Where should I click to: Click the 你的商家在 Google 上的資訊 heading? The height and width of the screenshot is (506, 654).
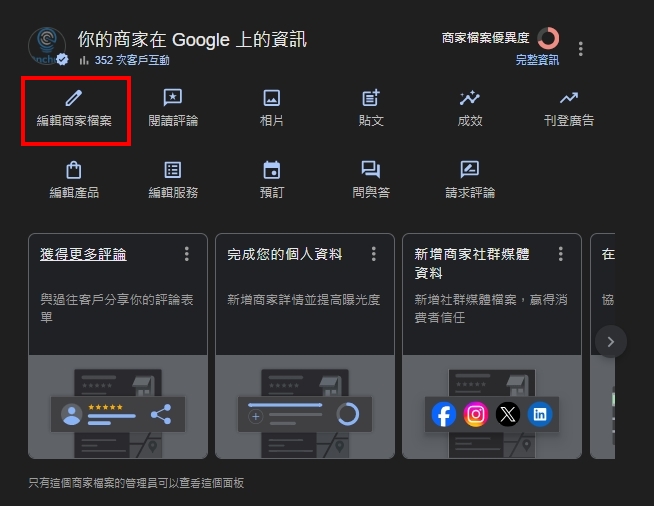click(x=192, y=40)
